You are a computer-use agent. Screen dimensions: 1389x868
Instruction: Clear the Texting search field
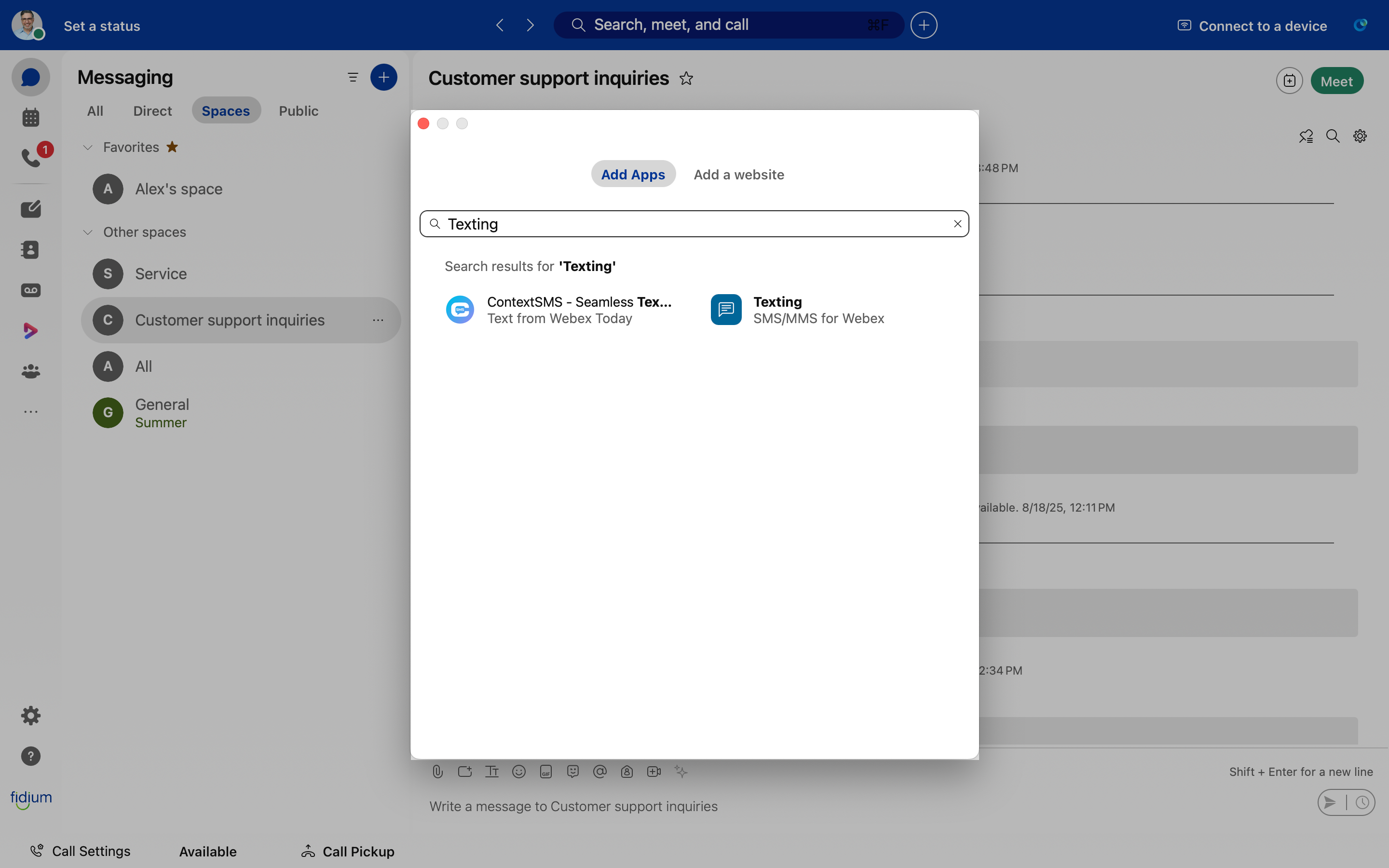957,224
